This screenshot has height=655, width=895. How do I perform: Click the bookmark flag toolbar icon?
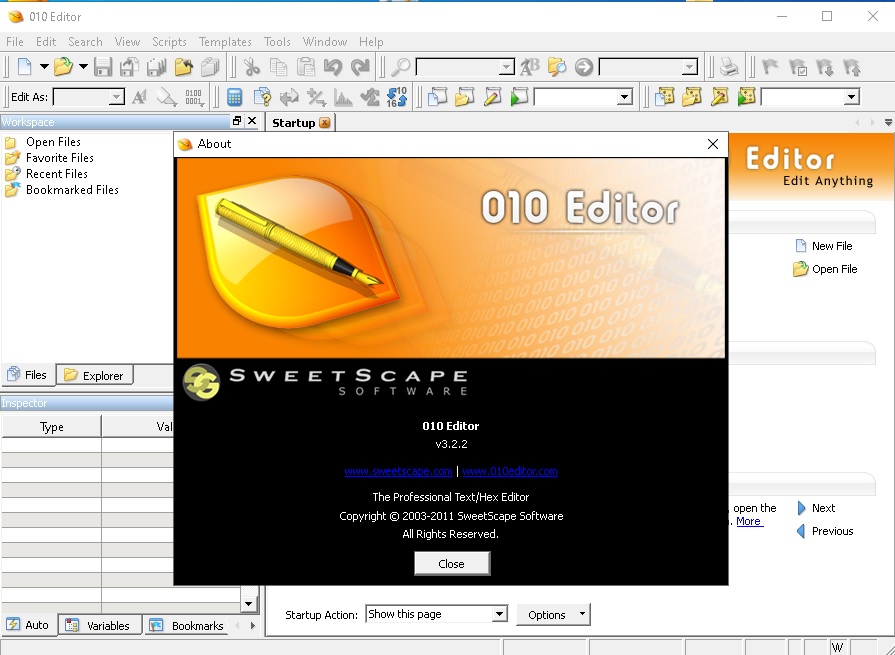pos(770,67)
